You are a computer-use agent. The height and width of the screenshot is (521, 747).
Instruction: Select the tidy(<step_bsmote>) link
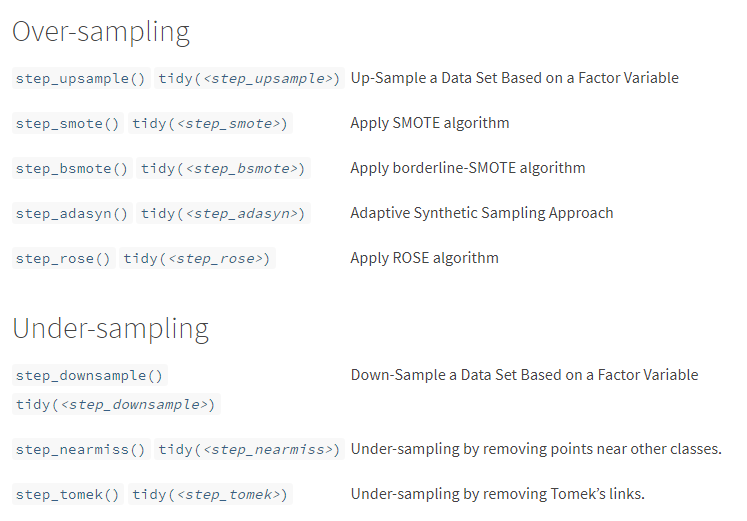[222, 168]
